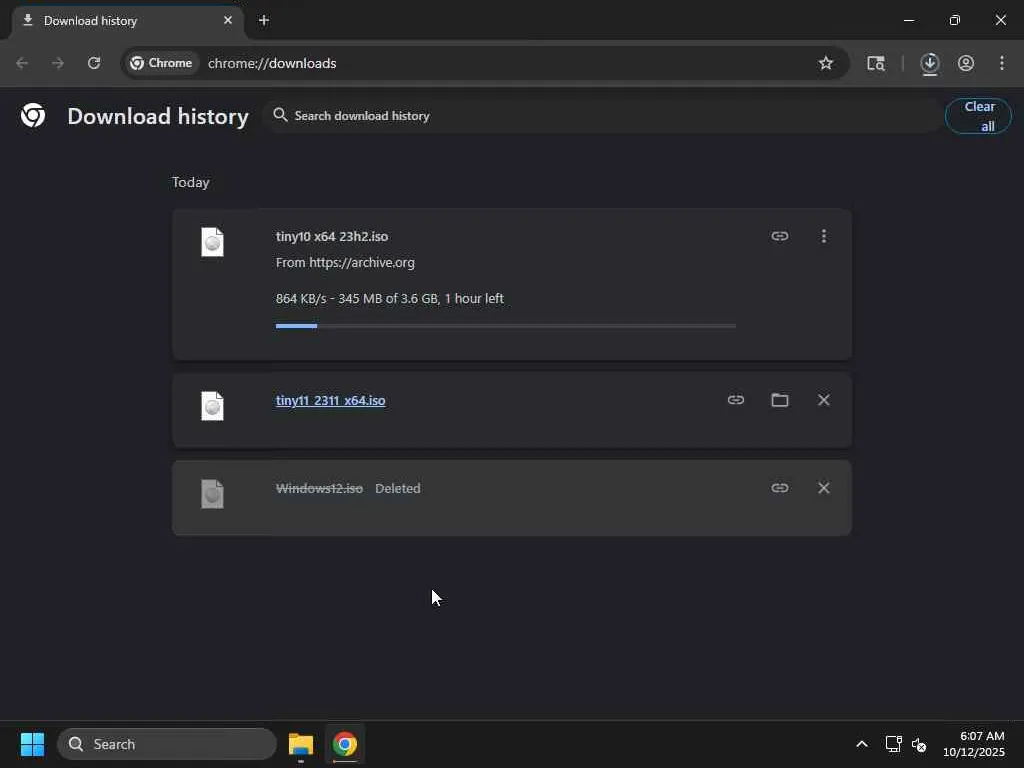This screenshot has height=768, width=1024.
Task: Bookmark this page with star icon
Action: (825, 63)
